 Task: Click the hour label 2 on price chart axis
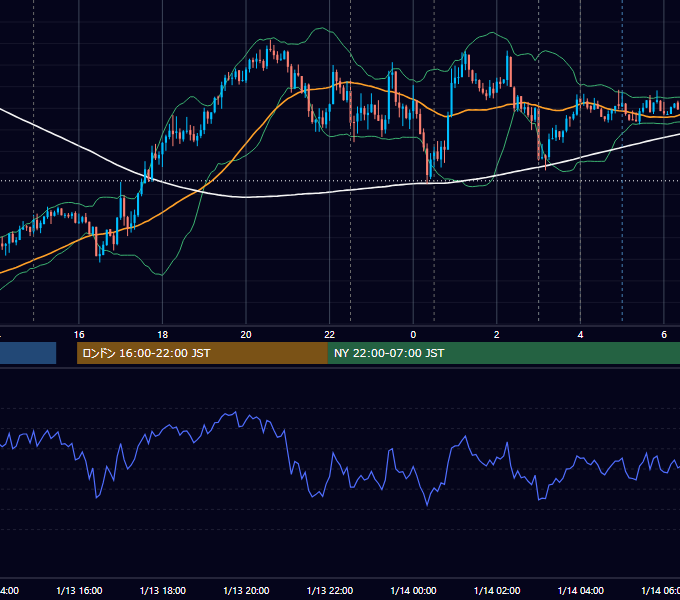click(497, 335)
